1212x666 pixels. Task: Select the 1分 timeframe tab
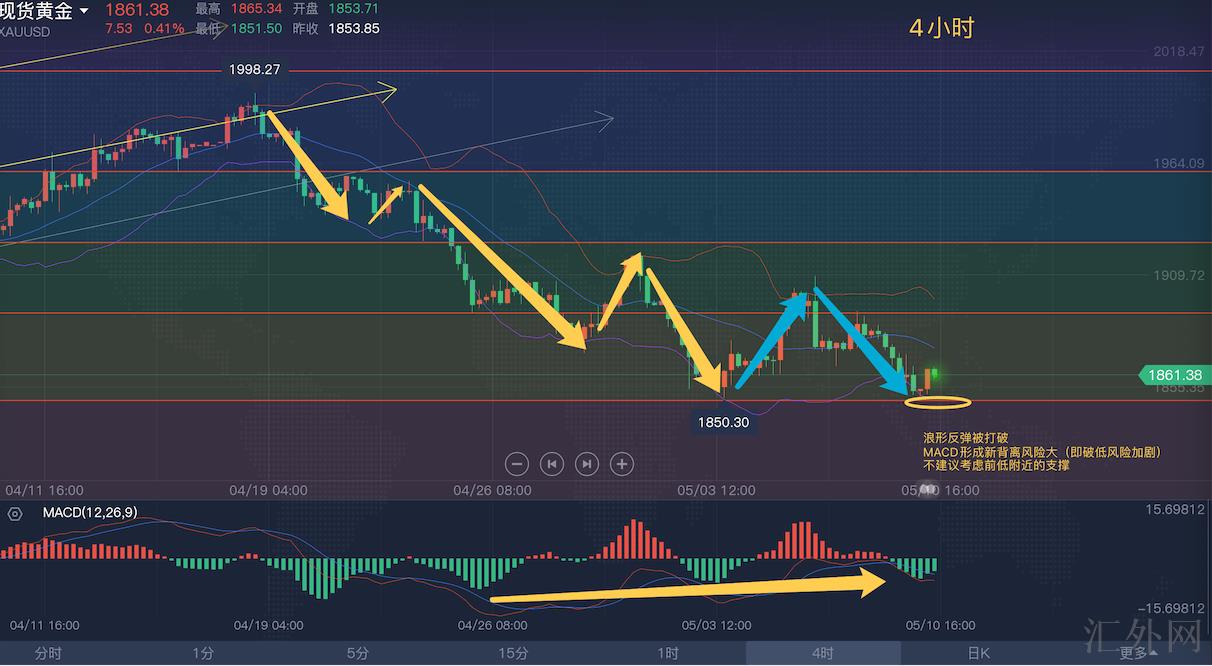(x=203, y=653)
